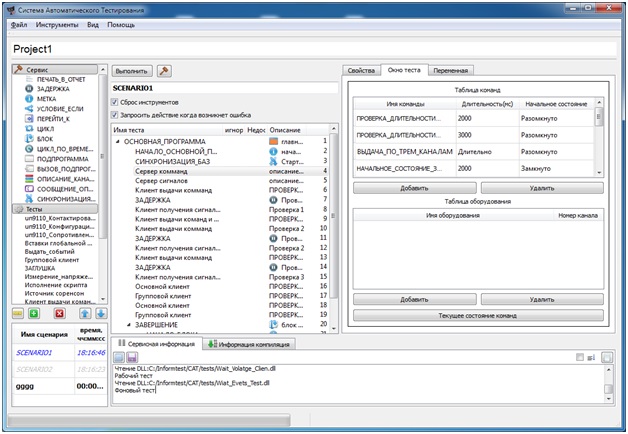Select the БЛОК icon in the service list
Screen dimensions: 628x434
[x=29, y=139]
